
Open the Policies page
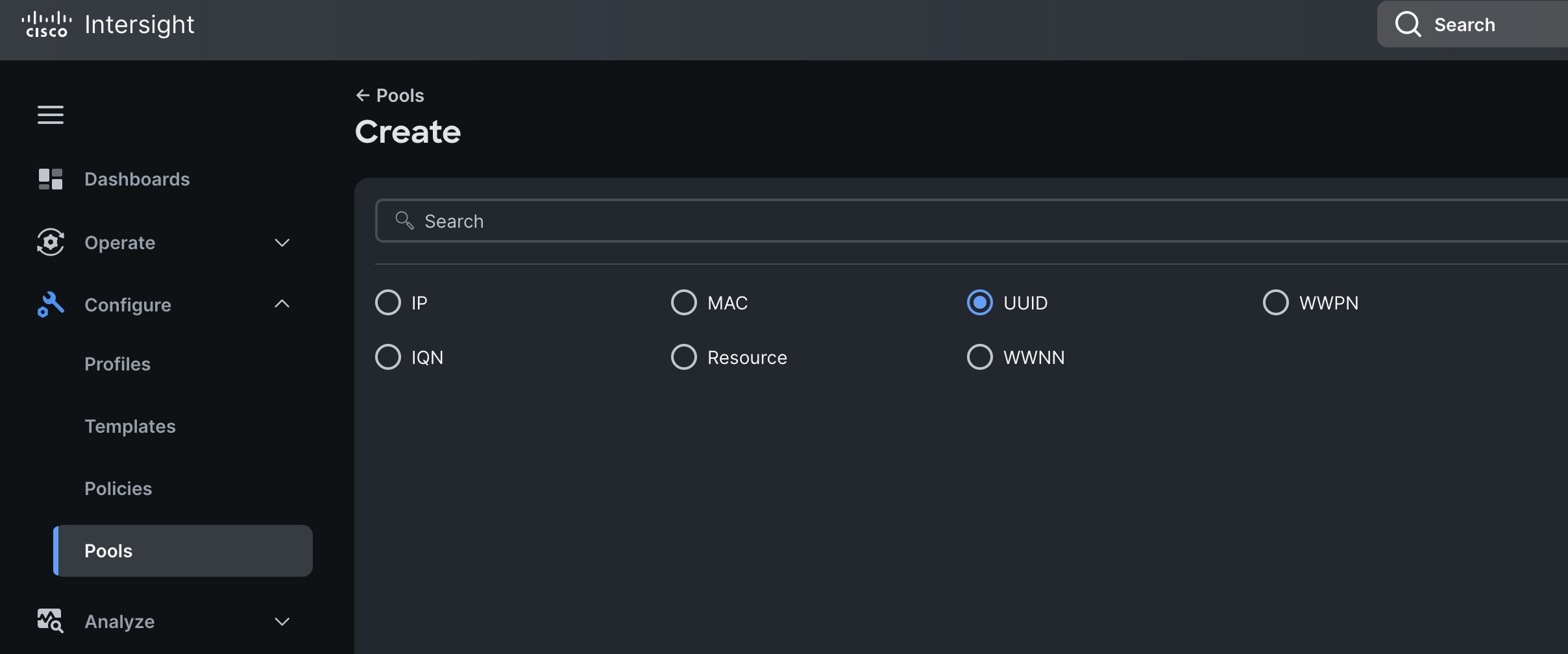click(118, 488)
